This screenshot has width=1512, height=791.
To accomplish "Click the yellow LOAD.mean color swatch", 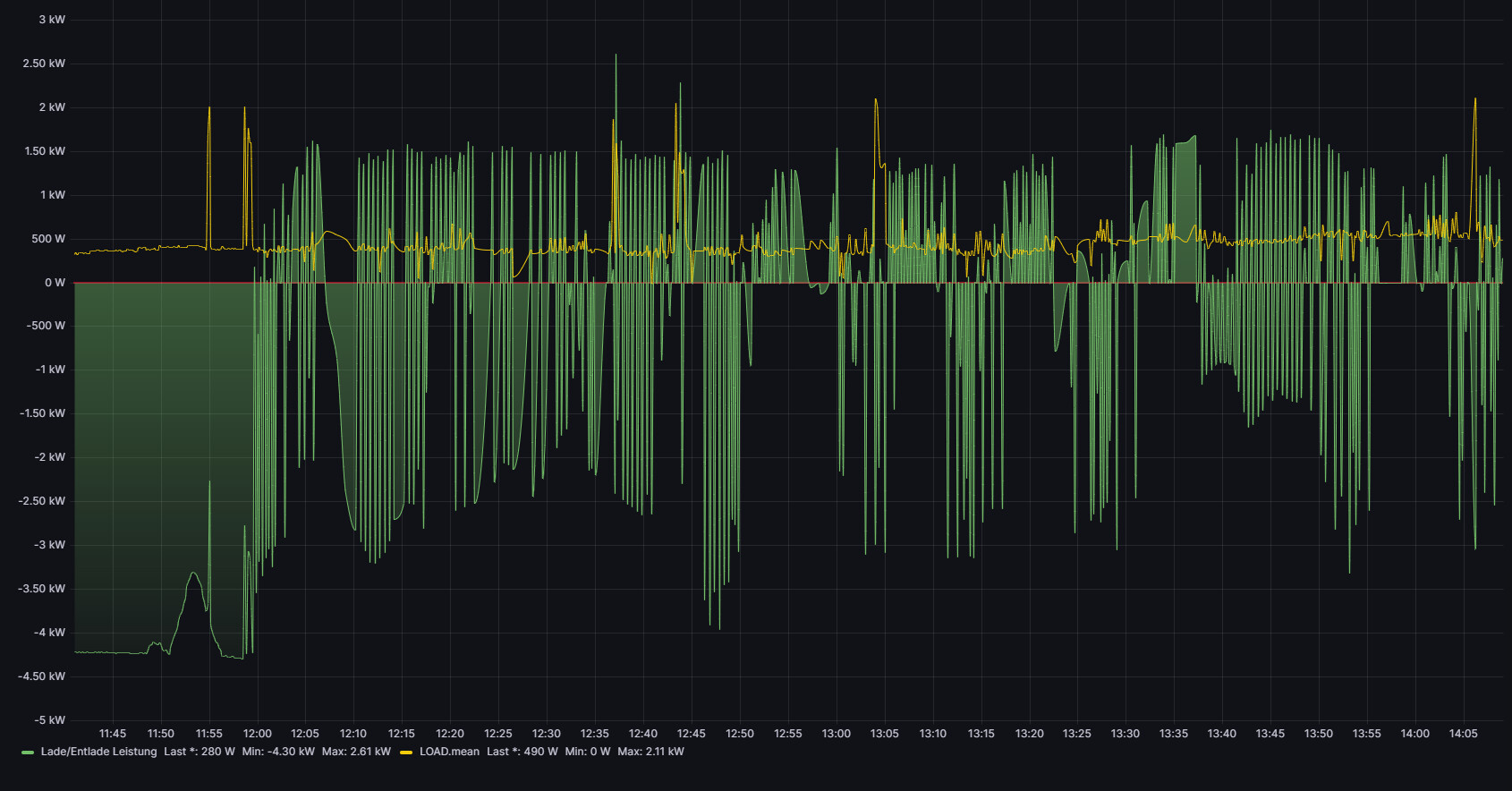I will [406, 753].
